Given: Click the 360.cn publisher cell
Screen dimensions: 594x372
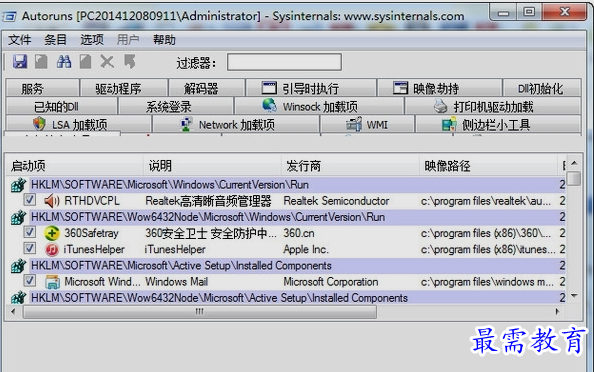Looking at the screenshot, I should (299, 233).
